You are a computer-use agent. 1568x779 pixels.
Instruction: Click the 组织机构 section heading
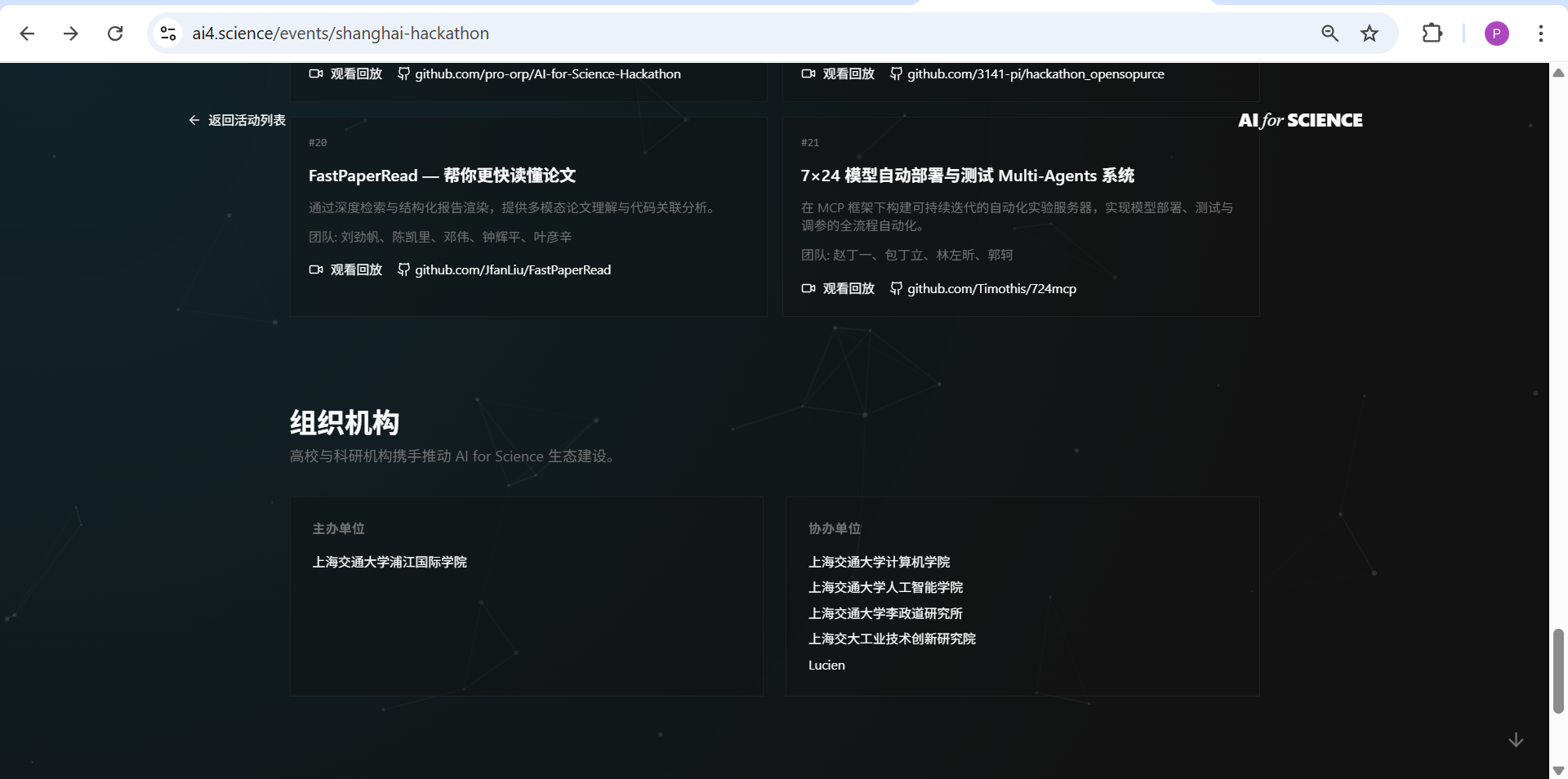pos(345,423)
